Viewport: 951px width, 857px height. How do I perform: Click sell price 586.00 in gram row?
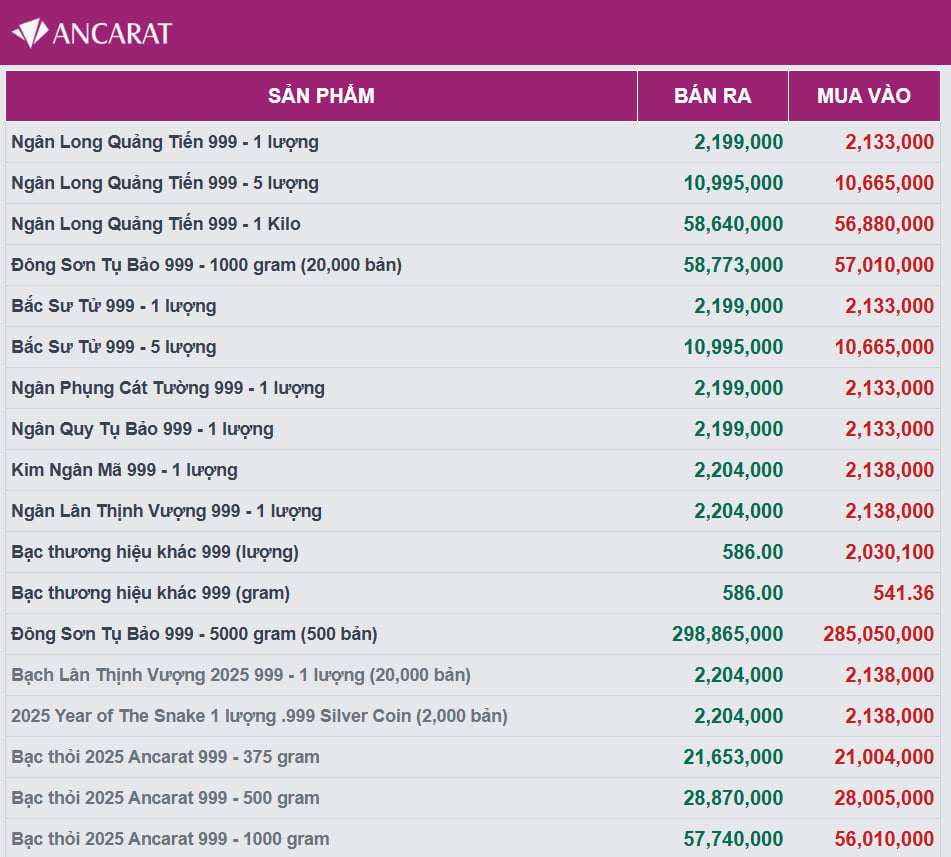[753, 593]
